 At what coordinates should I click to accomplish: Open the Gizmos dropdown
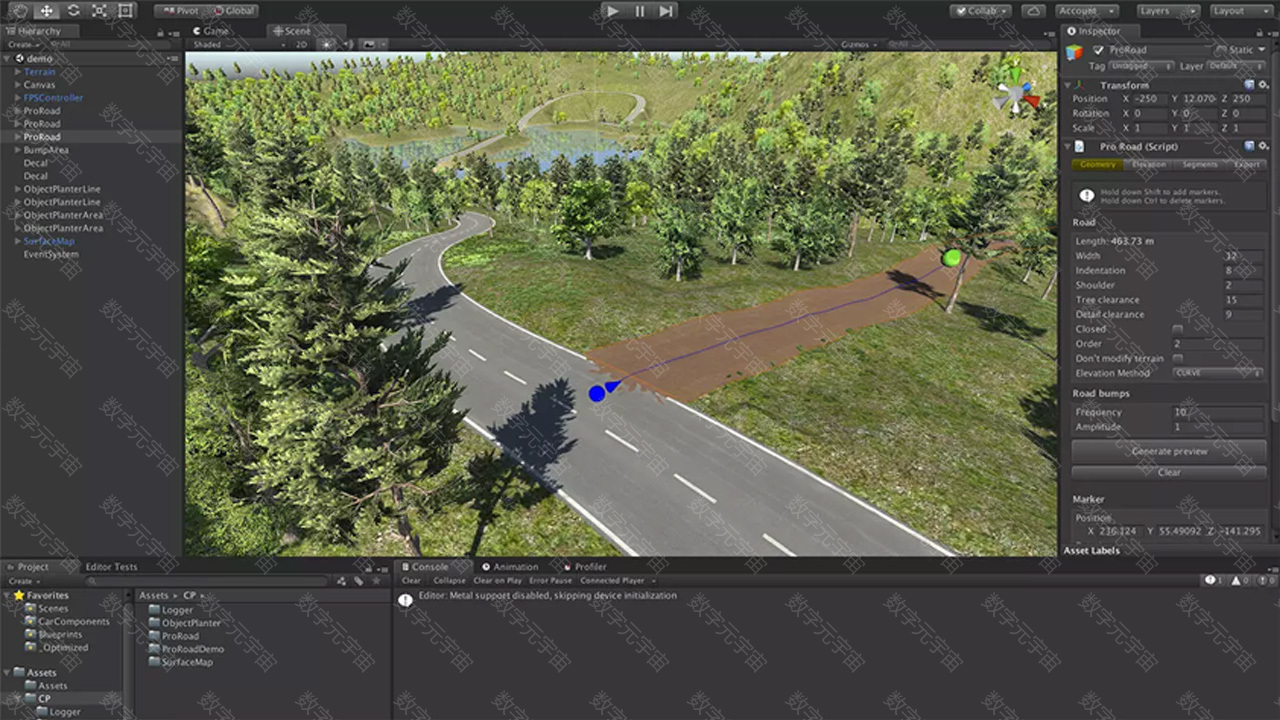(x=859, y=45)
